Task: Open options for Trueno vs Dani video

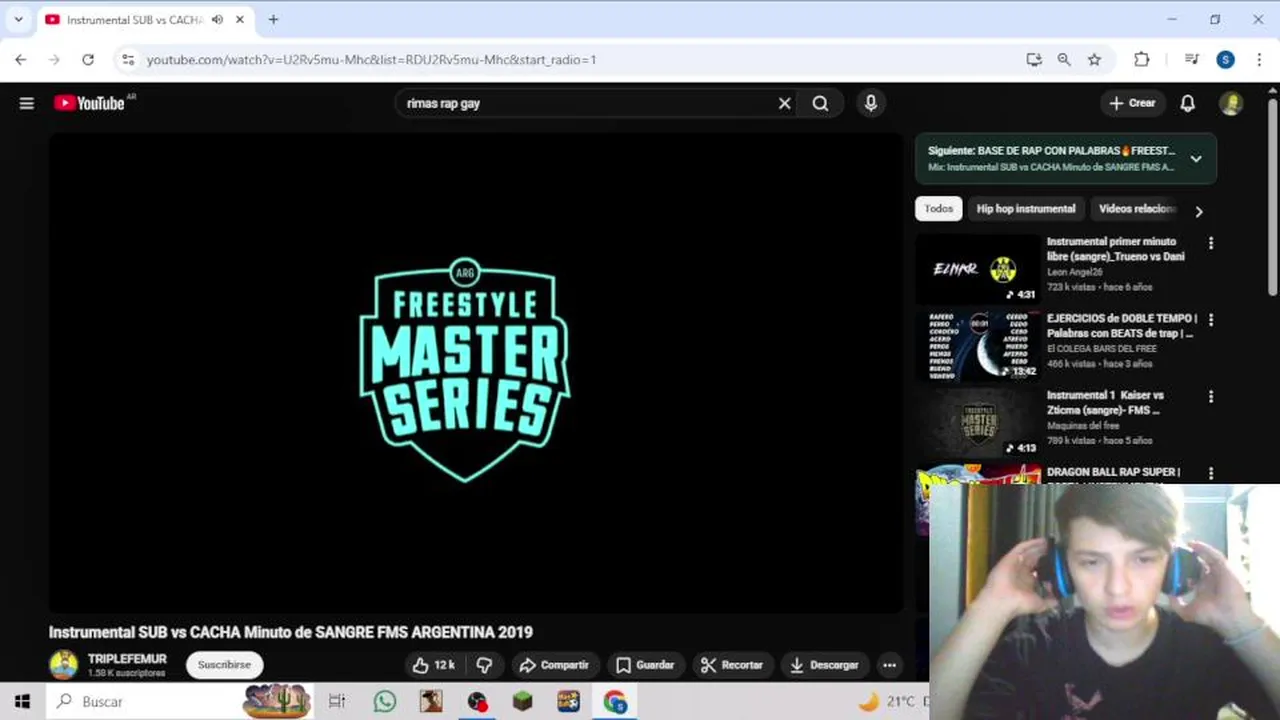Action: pos(1211,243)
